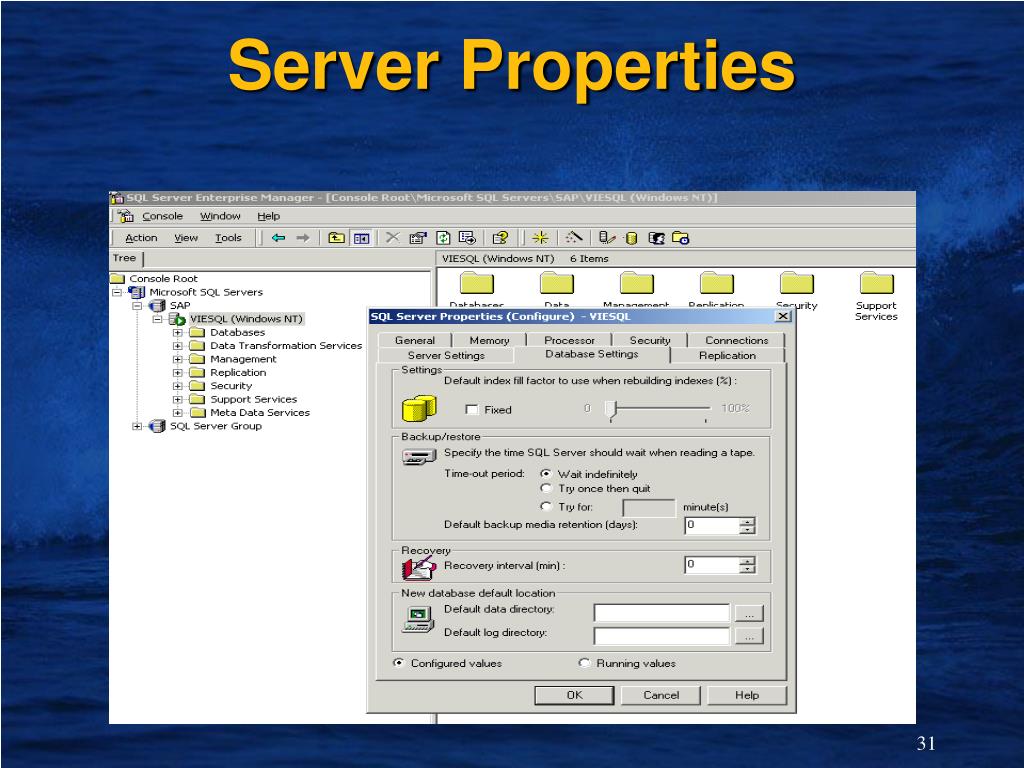Open the View menu
1024x768 pixels.
(186, 238)
